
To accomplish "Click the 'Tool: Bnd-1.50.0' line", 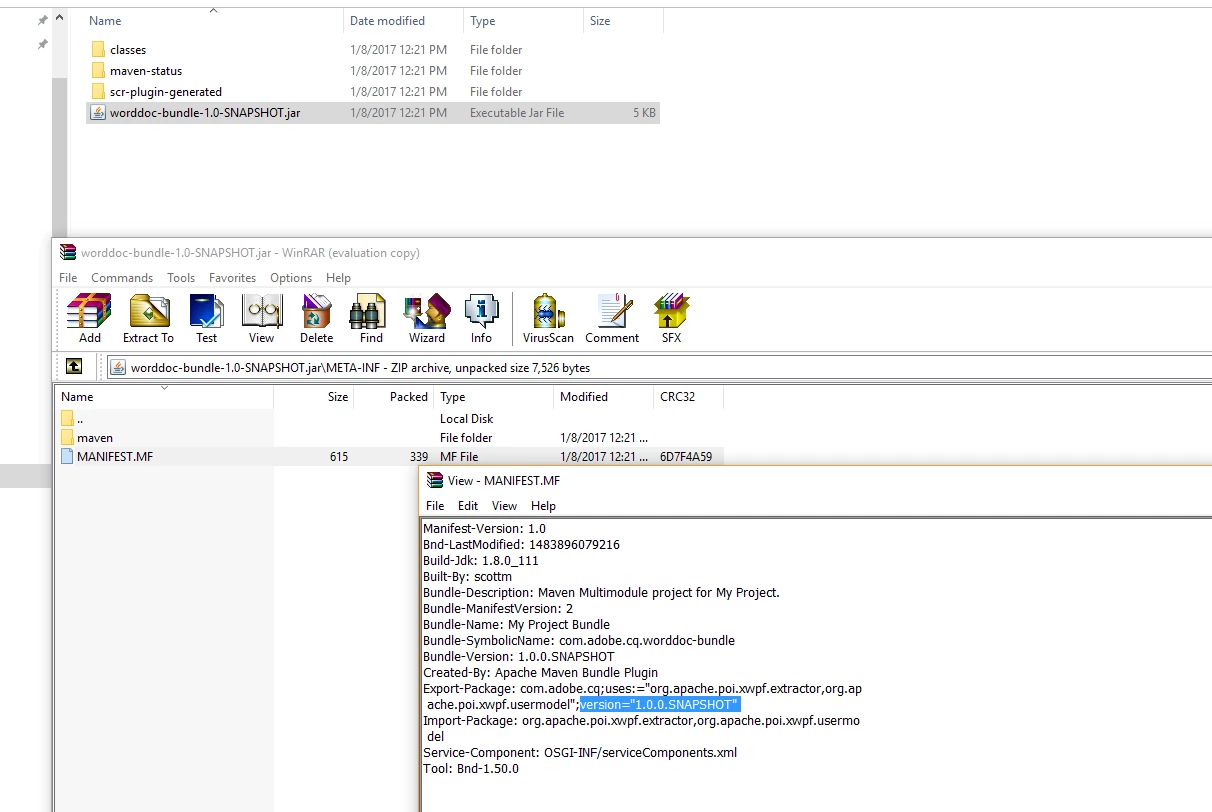I will pos(471,769).
